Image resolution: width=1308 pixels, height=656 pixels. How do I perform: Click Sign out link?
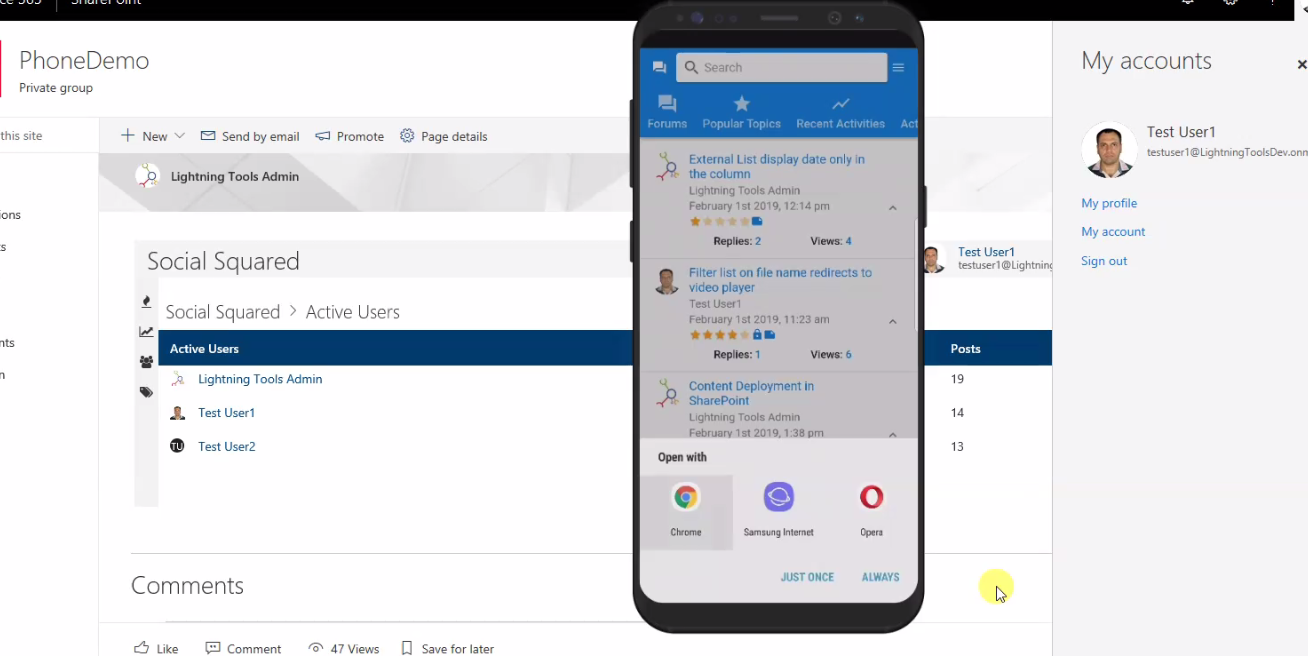coord(1104,261)
